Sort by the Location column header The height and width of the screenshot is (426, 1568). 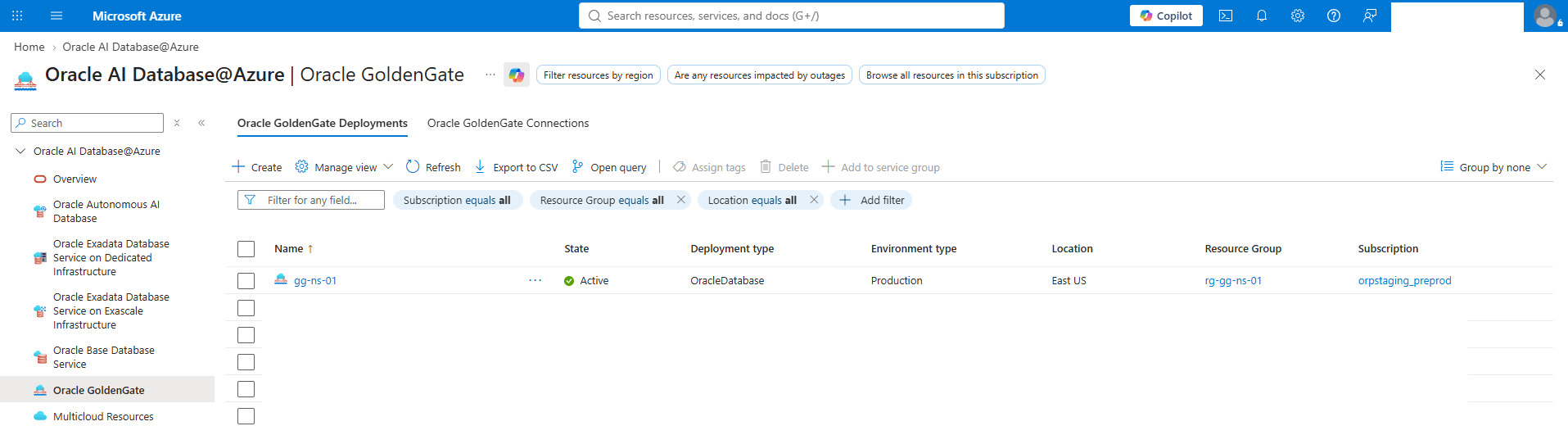1072,248
